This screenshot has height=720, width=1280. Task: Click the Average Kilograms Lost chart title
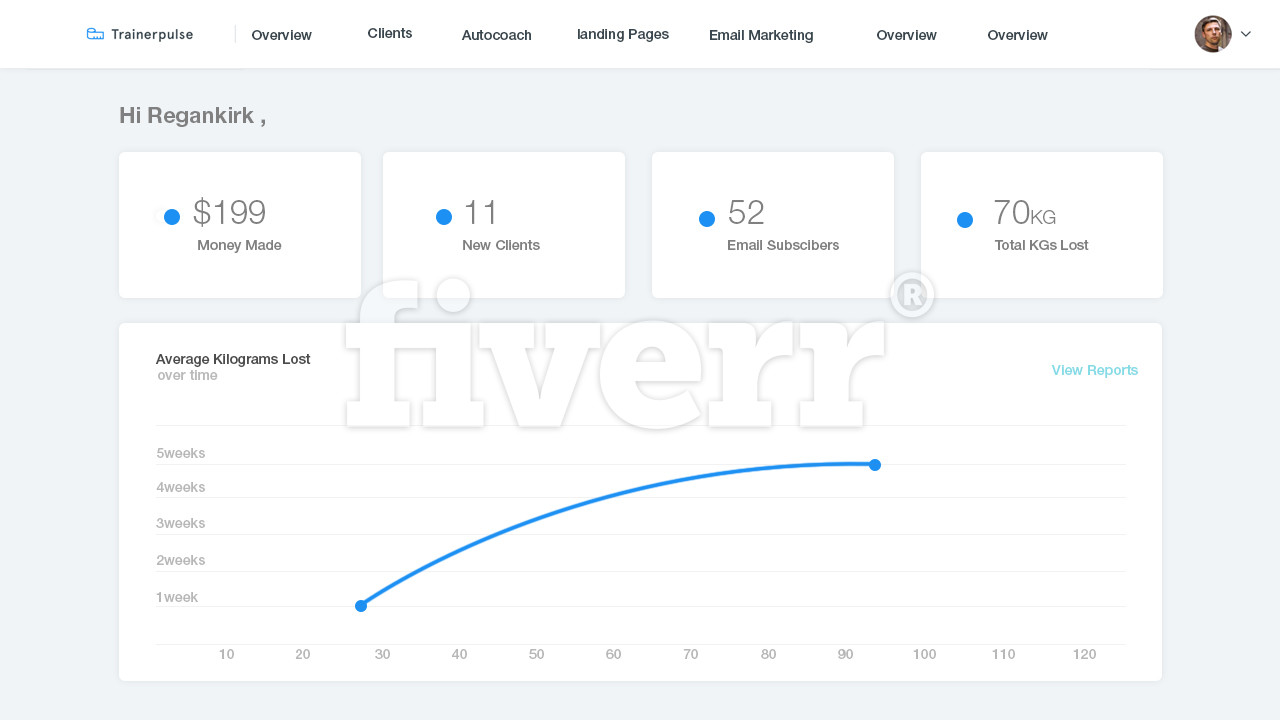pyautogui.click(x=233, y=359)
